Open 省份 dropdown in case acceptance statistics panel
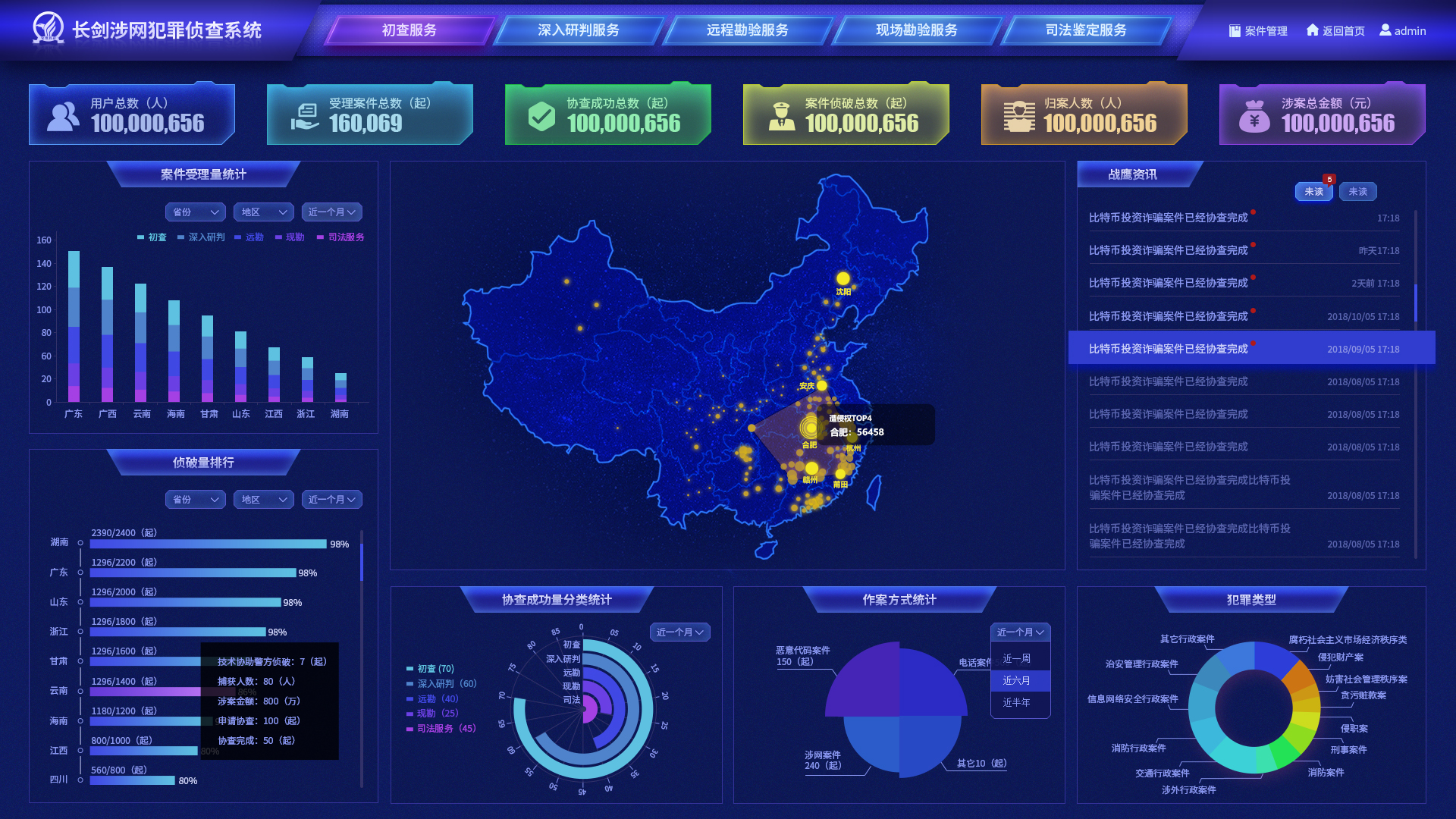Screen dimensions: 1456x819 195,212
